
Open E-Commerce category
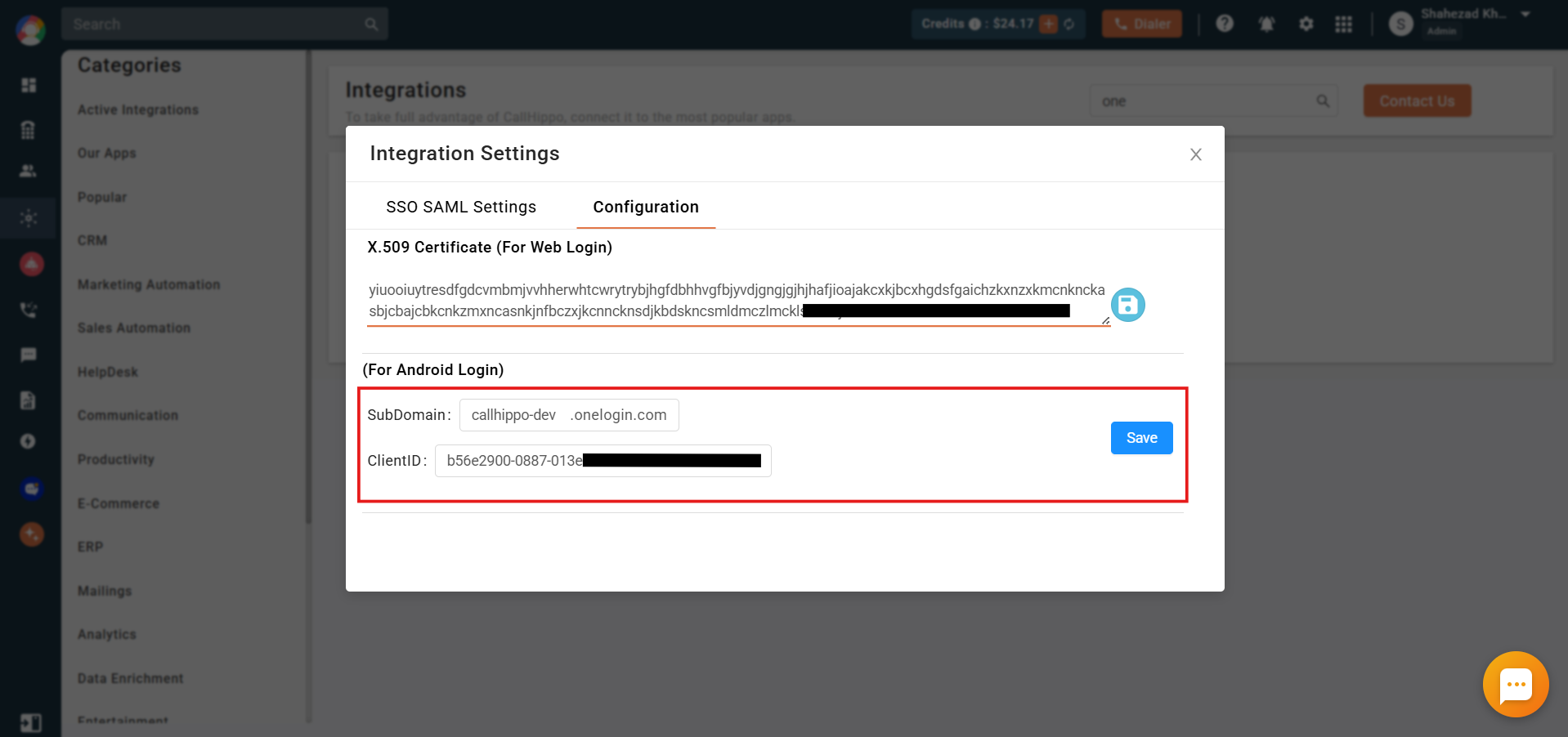click(x=119, y=503)
